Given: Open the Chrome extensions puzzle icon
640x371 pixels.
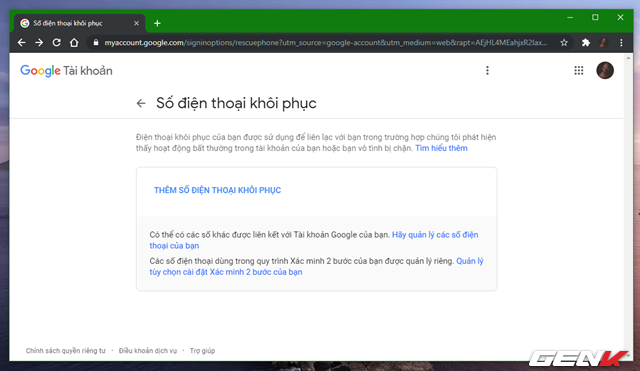Looking at the screenshot, I should pos(586,42).
